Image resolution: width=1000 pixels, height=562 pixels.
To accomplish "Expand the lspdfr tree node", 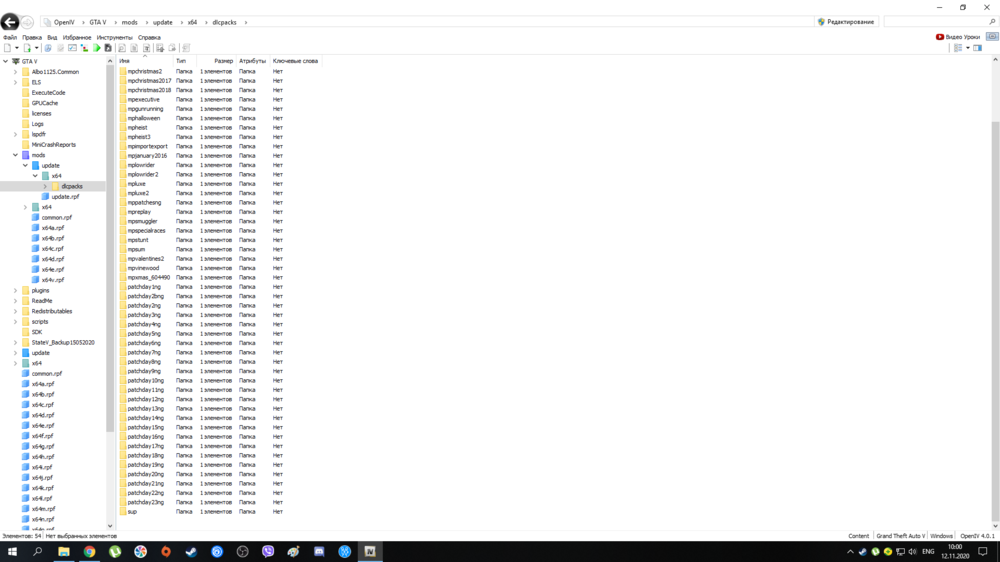I will click(15, 134).
